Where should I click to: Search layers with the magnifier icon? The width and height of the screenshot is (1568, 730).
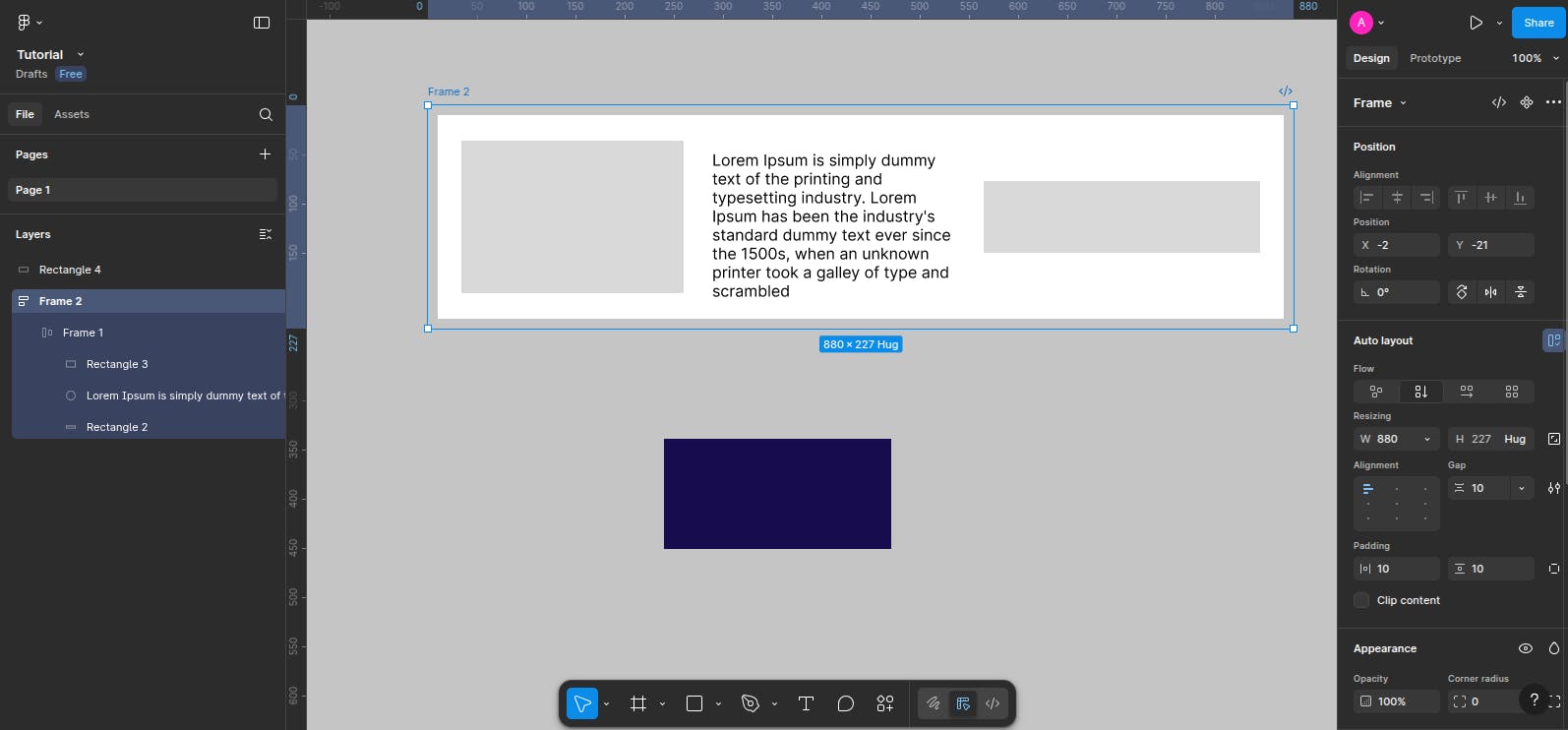point(266,114)
